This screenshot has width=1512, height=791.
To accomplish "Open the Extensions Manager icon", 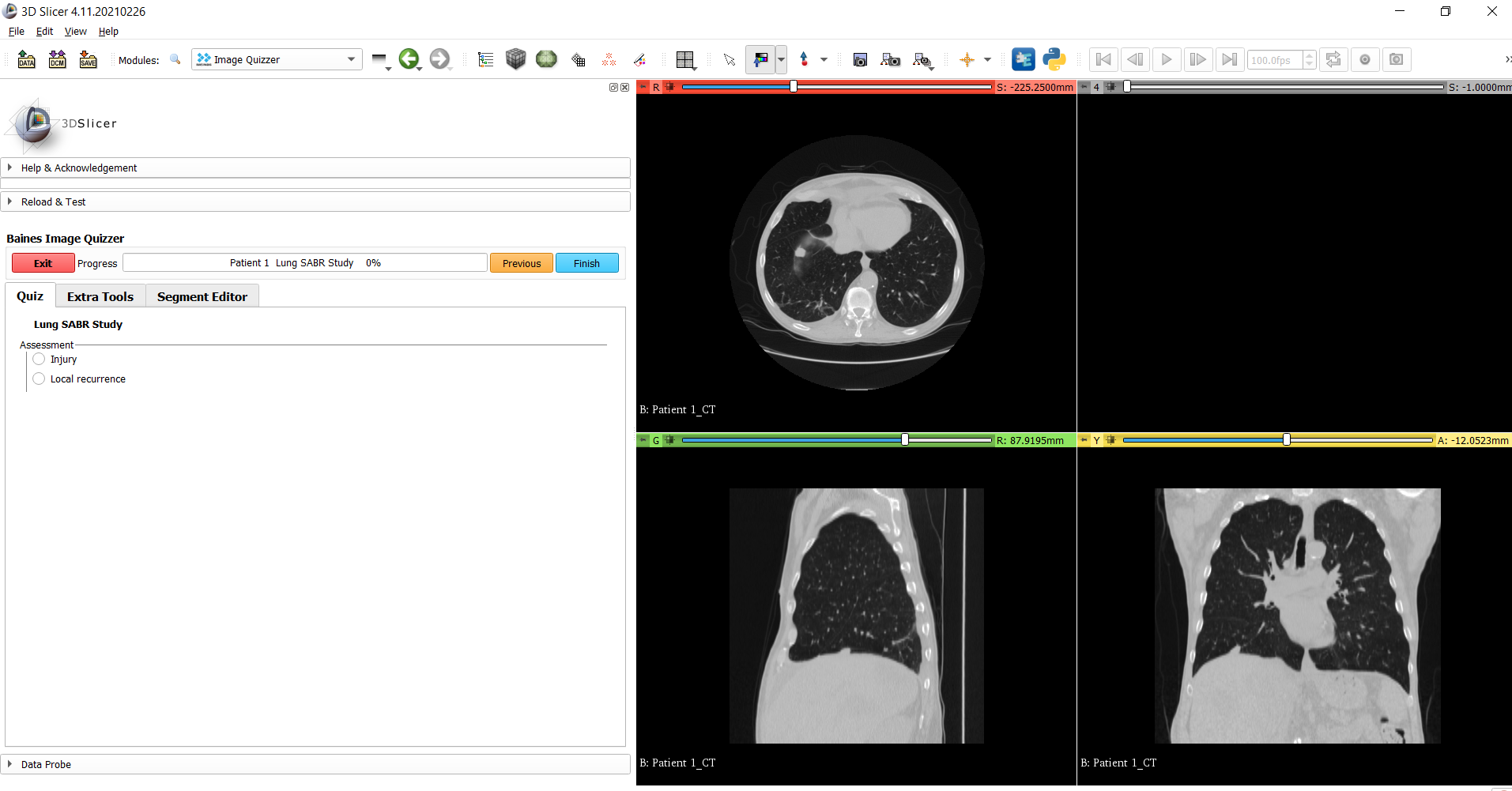I will click(x=1024, y=59).
